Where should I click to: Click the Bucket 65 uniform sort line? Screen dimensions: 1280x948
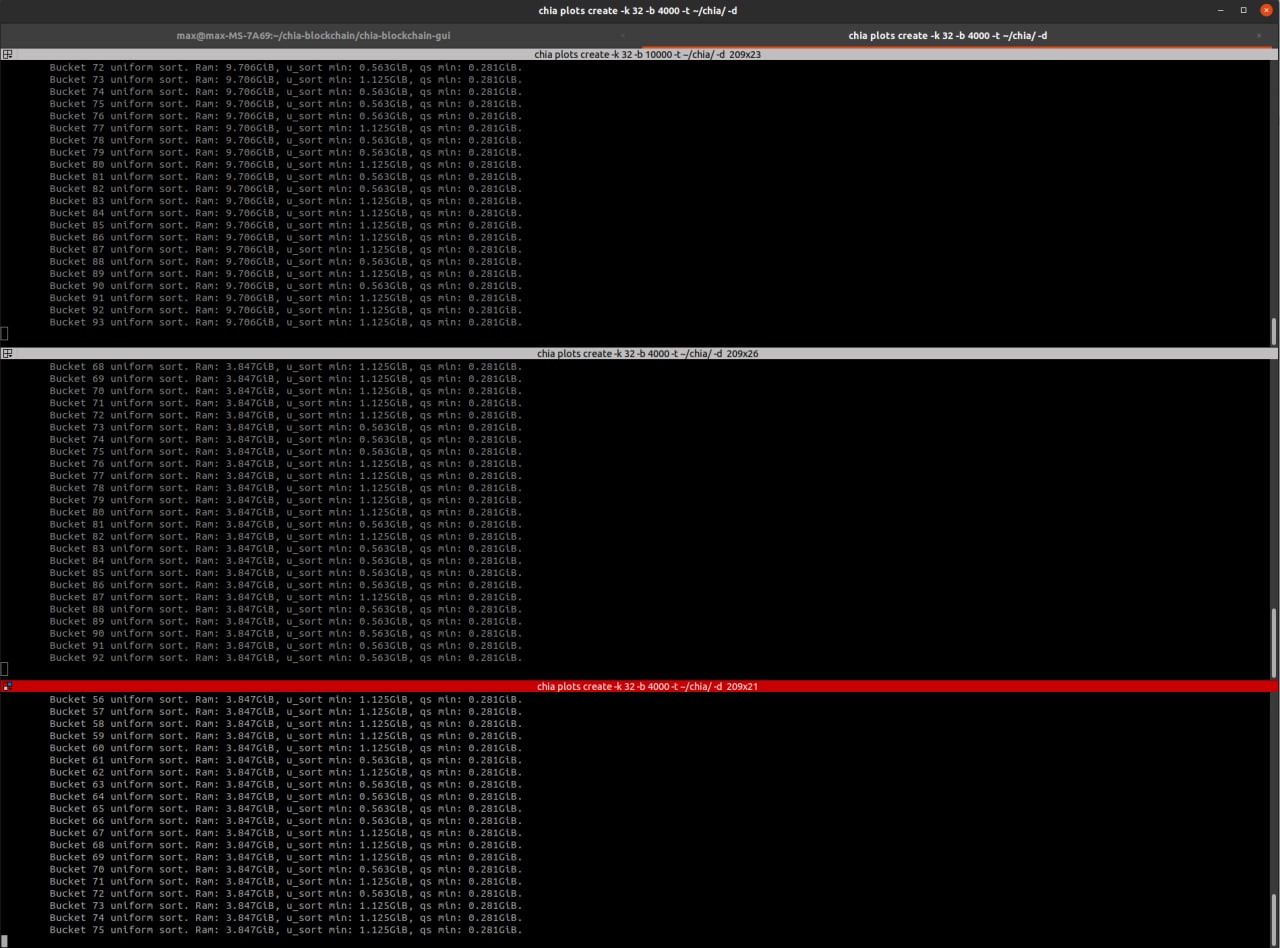(286, 808)
